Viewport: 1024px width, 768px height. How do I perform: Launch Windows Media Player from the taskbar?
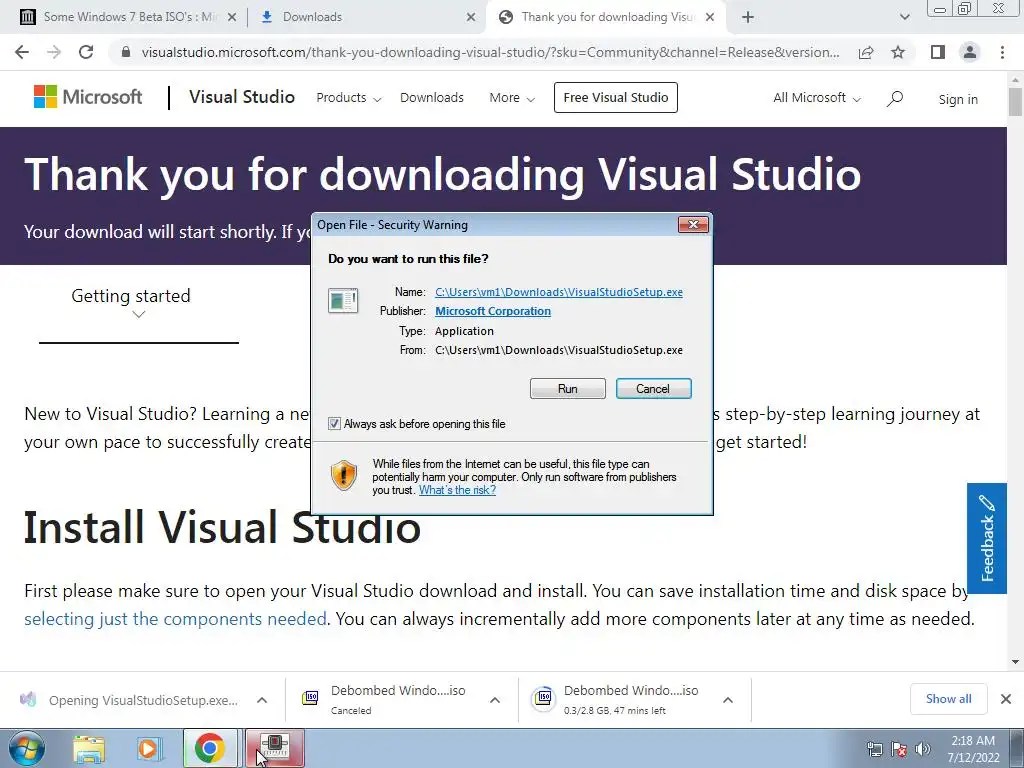[x=148, y=749]
